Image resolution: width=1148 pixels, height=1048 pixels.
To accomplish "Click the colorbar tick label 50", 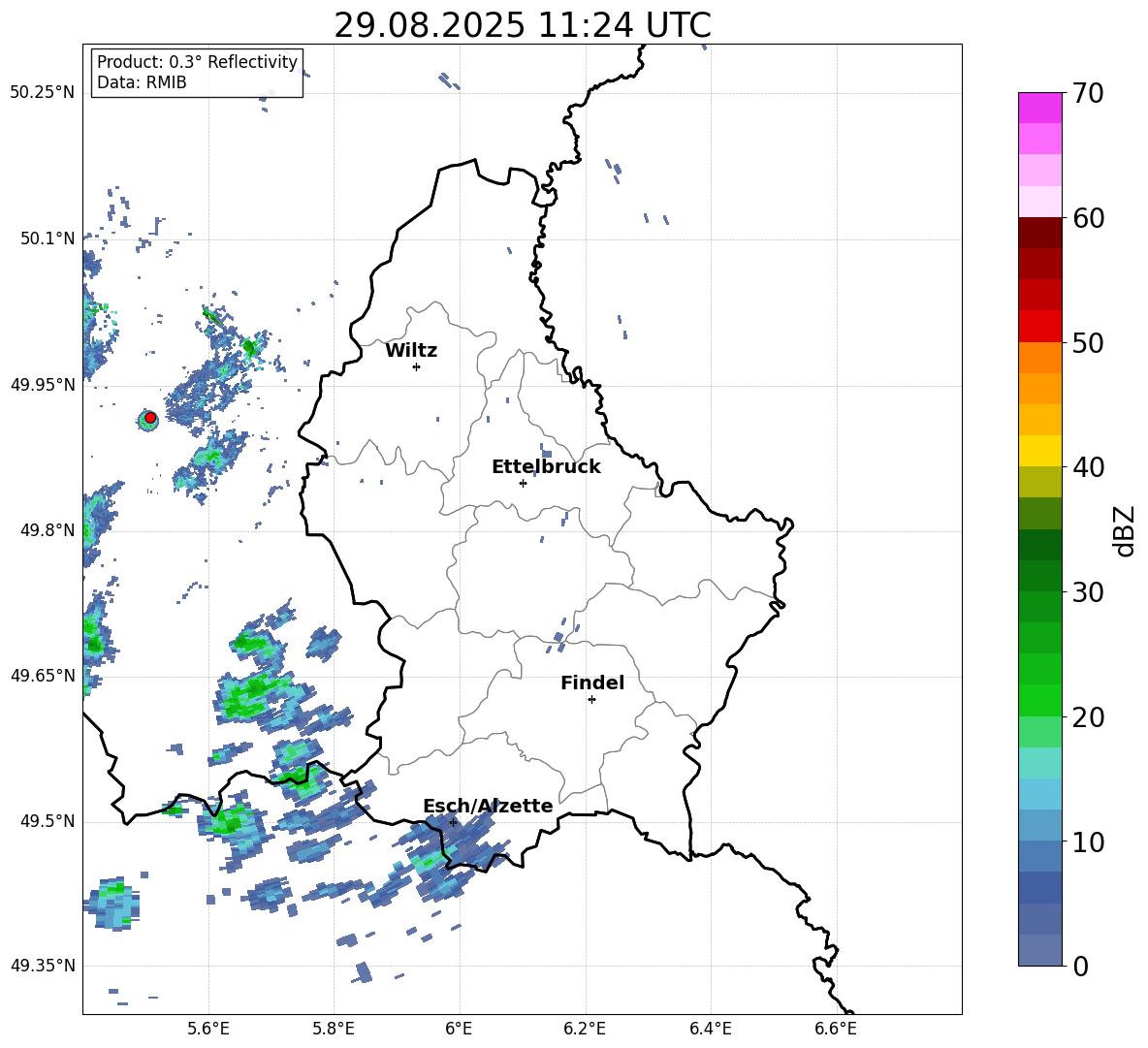I will tap(1089, 342).
